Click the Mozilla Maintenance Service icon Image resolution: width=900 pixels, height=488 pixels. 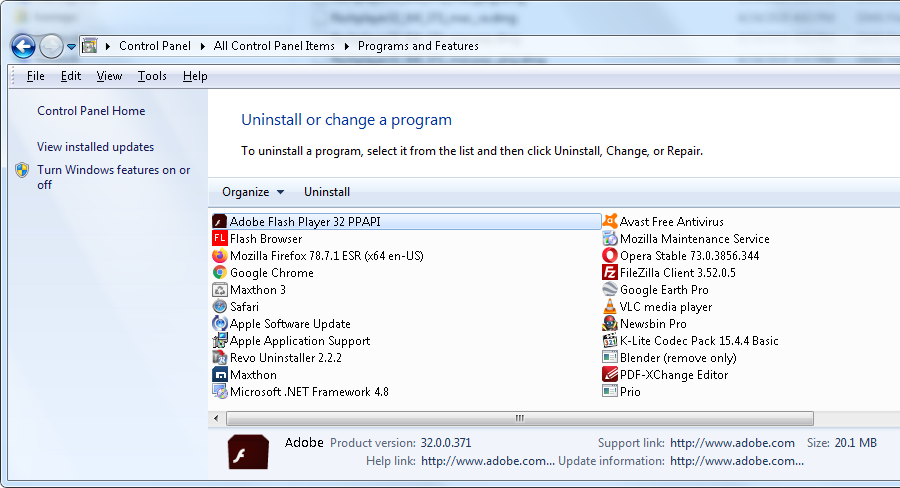click(x=610, y=238)
